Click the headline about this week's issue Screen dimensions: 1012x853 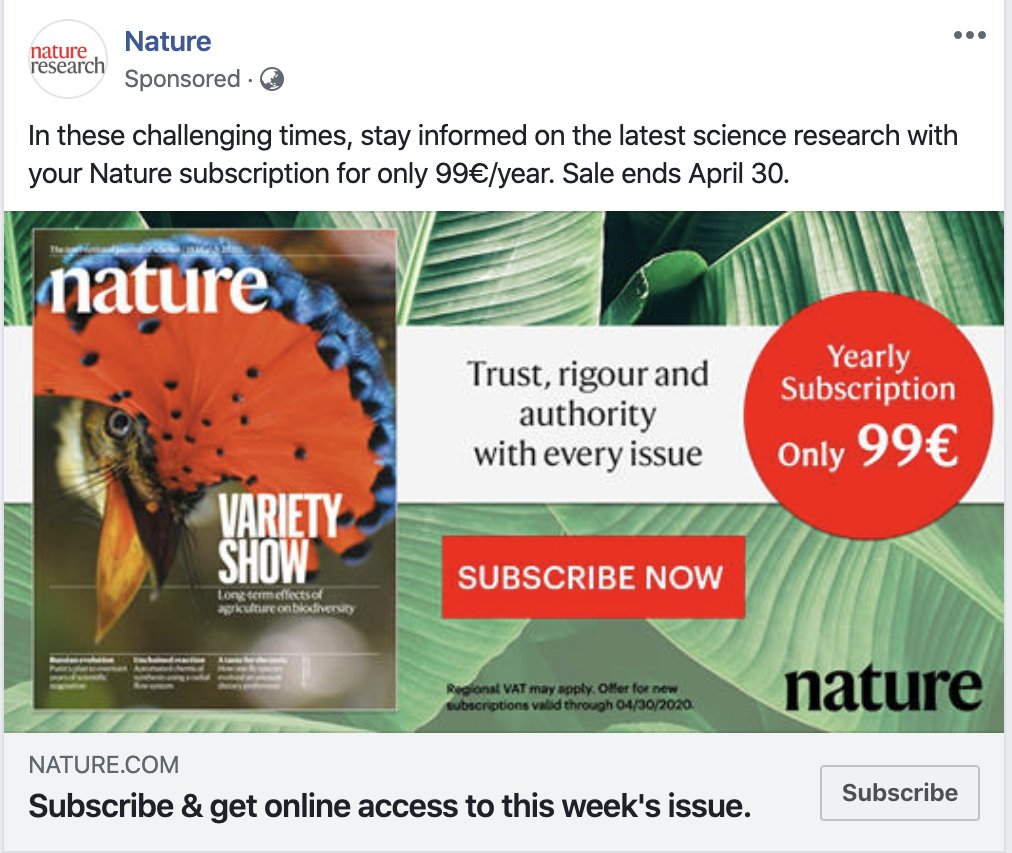pyautogui.click(x=389, y=805)
